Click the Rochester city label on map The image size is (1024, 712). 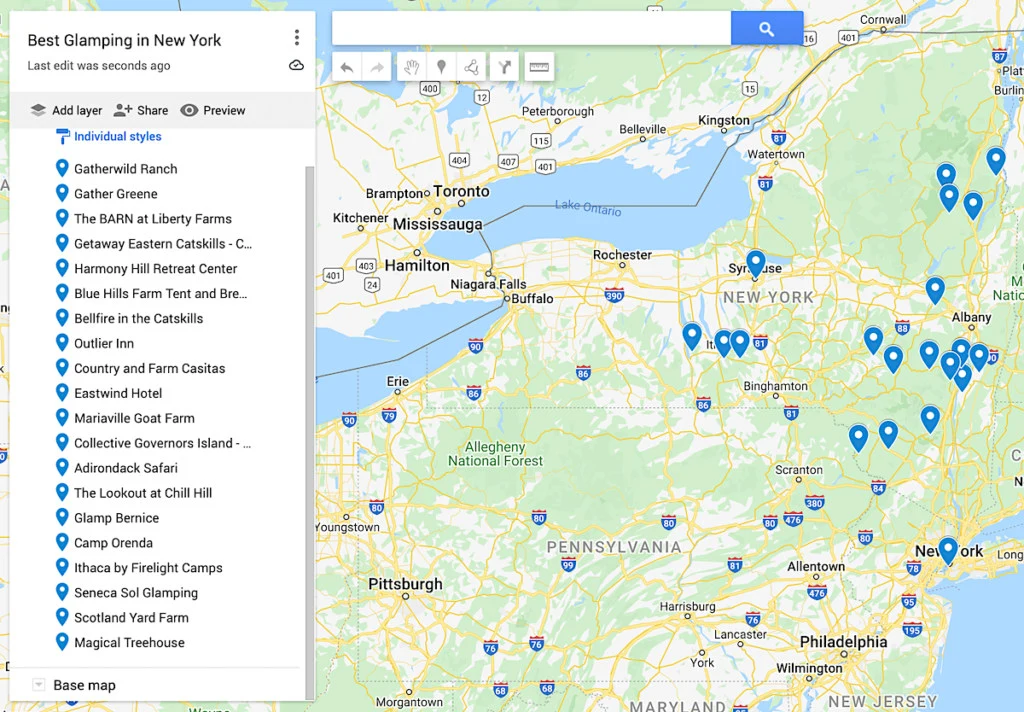pos(622,255)
